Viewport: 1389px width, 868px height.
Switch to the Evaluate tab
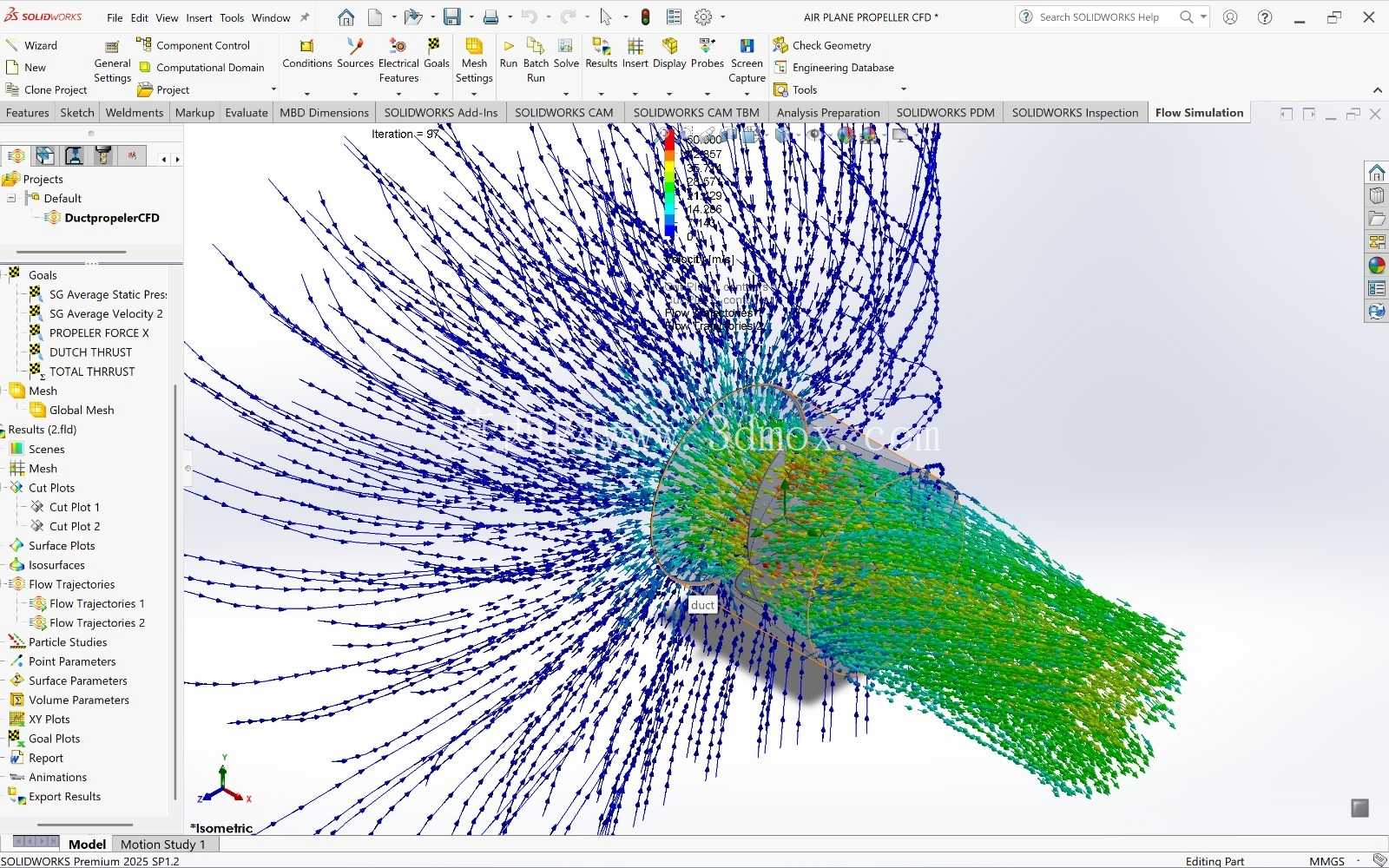tap(247, 113)
